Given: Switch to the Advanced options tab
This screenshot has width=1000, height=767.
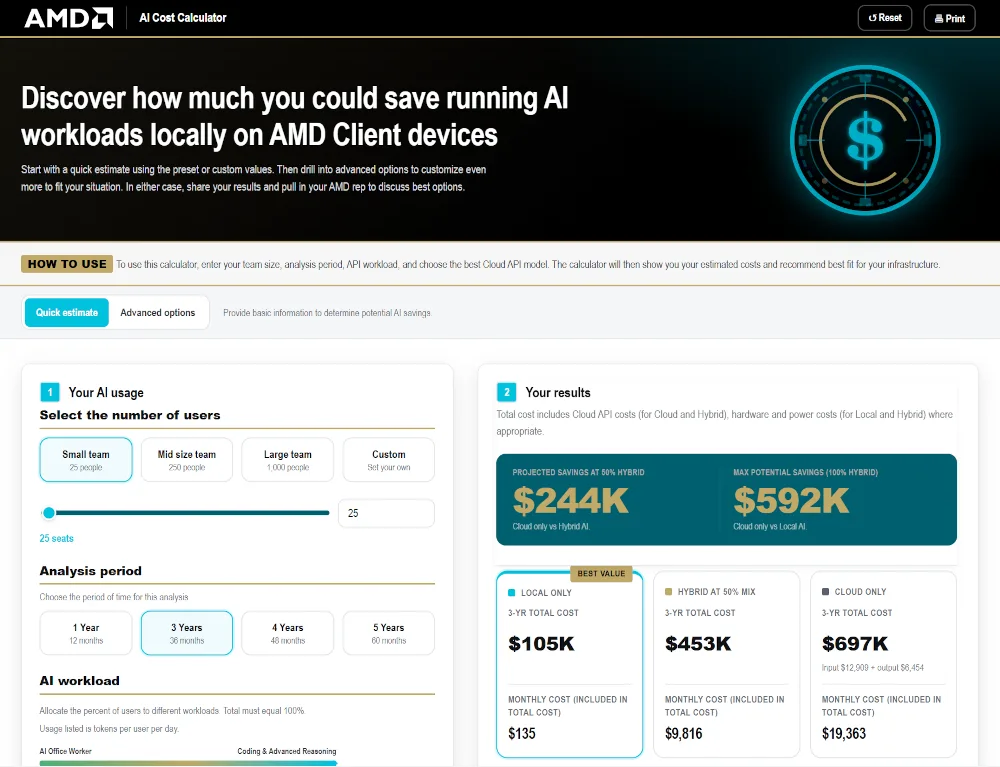Looking at the screenshot, I should point(158,312).
